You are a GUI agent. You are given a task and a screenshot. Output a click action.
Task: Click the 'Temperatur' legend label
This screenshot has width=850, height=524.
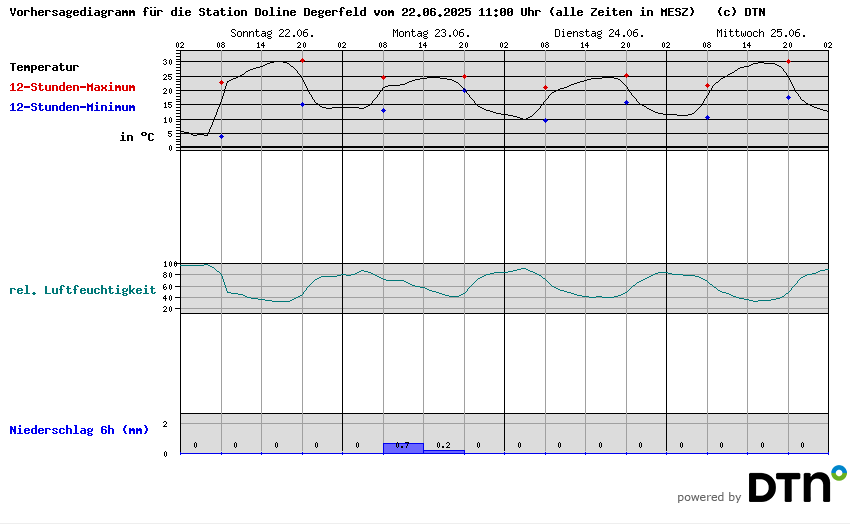[44, 67]
